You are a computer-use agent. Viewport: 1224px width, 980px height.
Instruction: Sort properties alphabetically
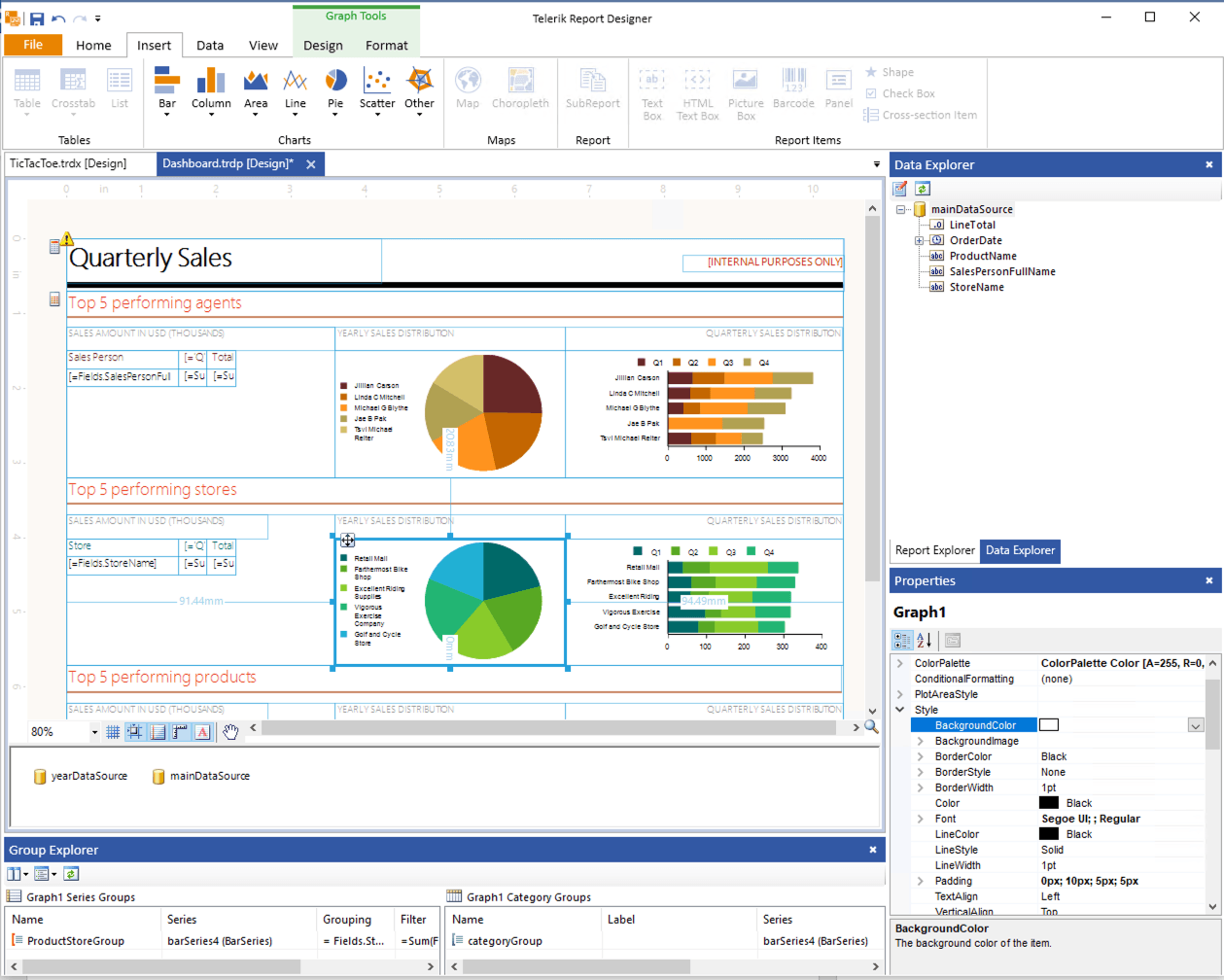point(924,640)
